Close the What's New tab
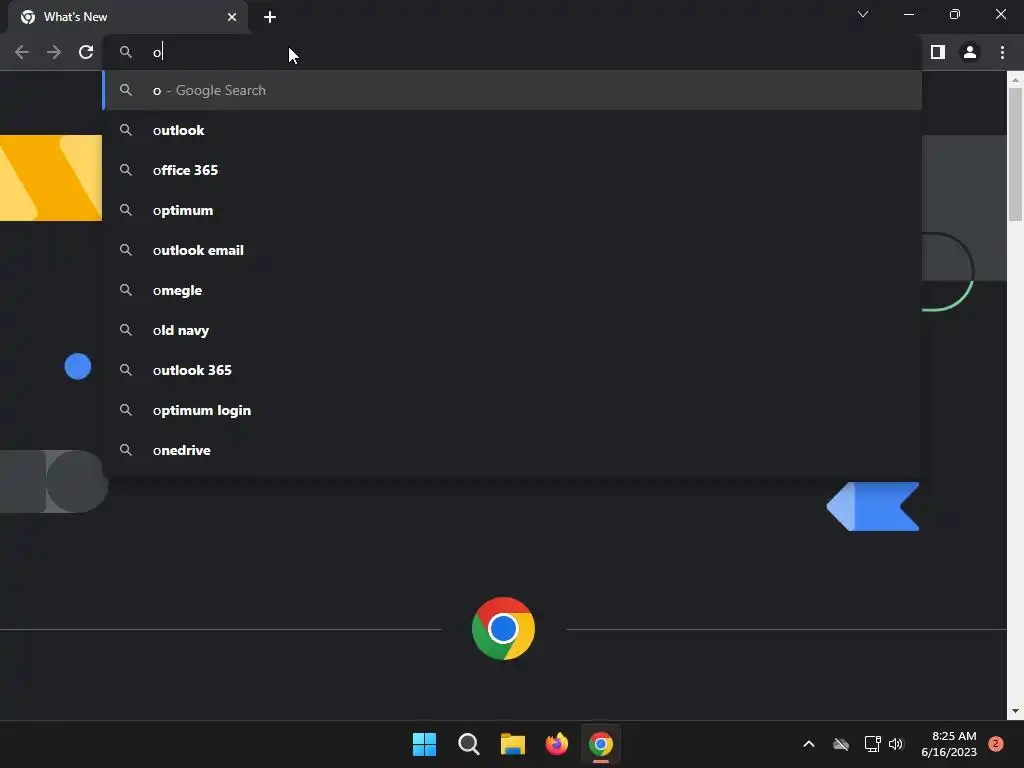The image size is (1024, 768). (x=232, y=17)
